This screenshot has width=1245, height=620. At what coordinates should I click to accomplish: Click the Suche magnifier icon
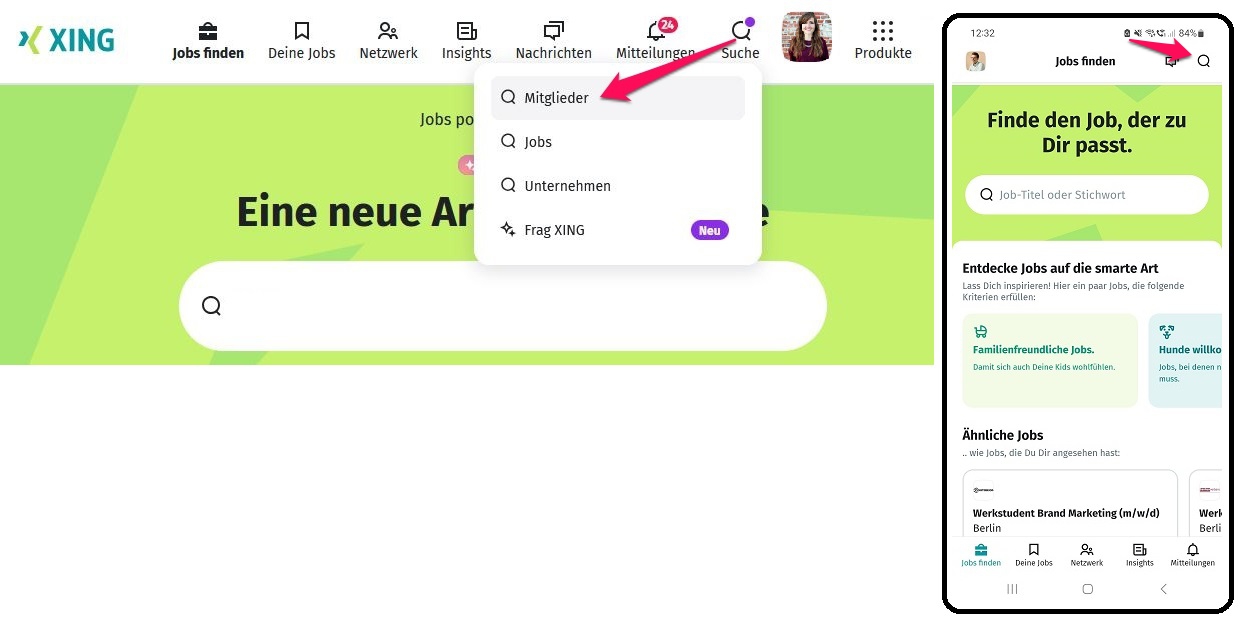click(x=740, y=31)
